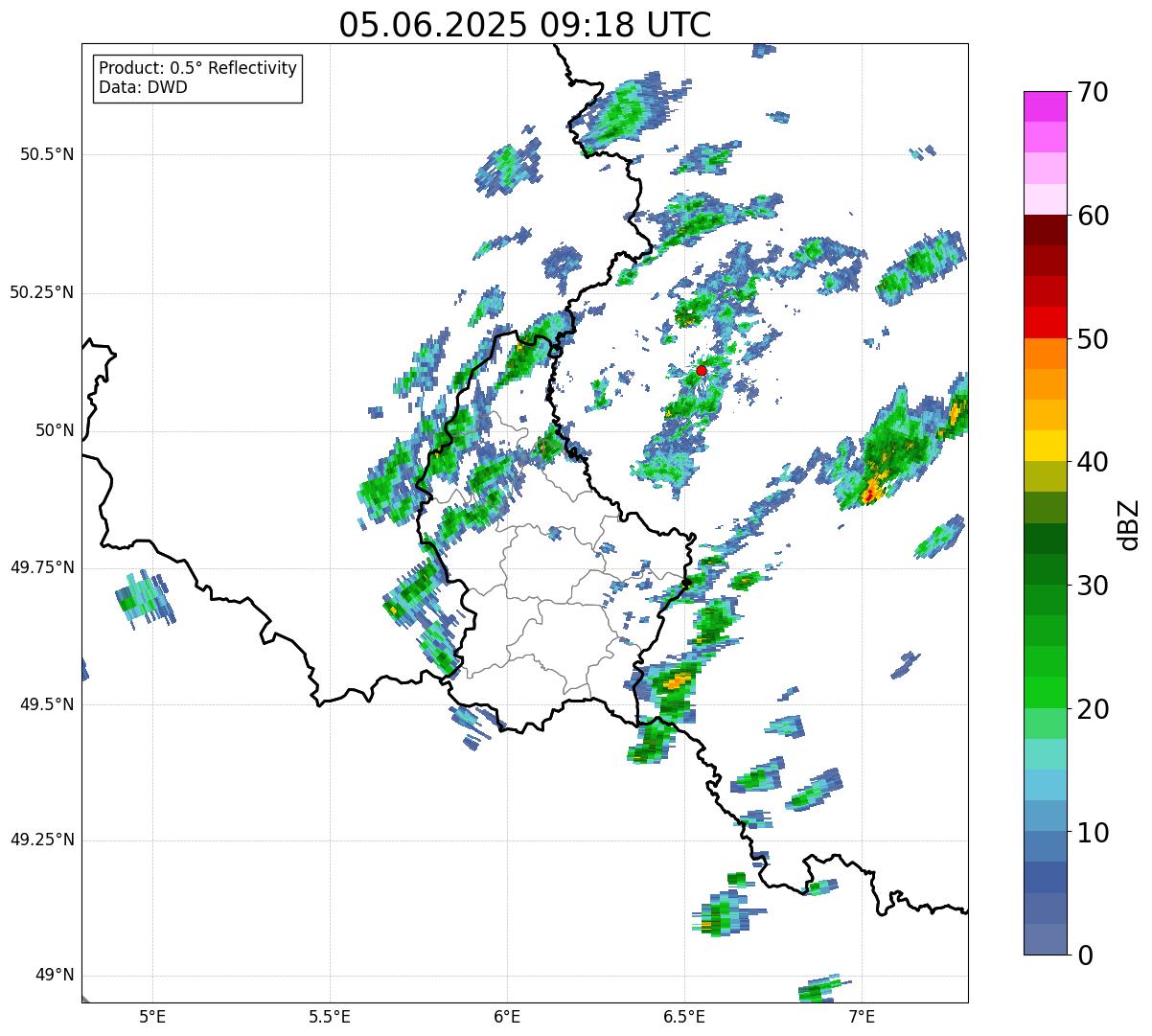This screenshot has width=1152, height=1036.
Task: Click the bright red colorbar swatch above 50
Action: click(x=1045, y=323)
